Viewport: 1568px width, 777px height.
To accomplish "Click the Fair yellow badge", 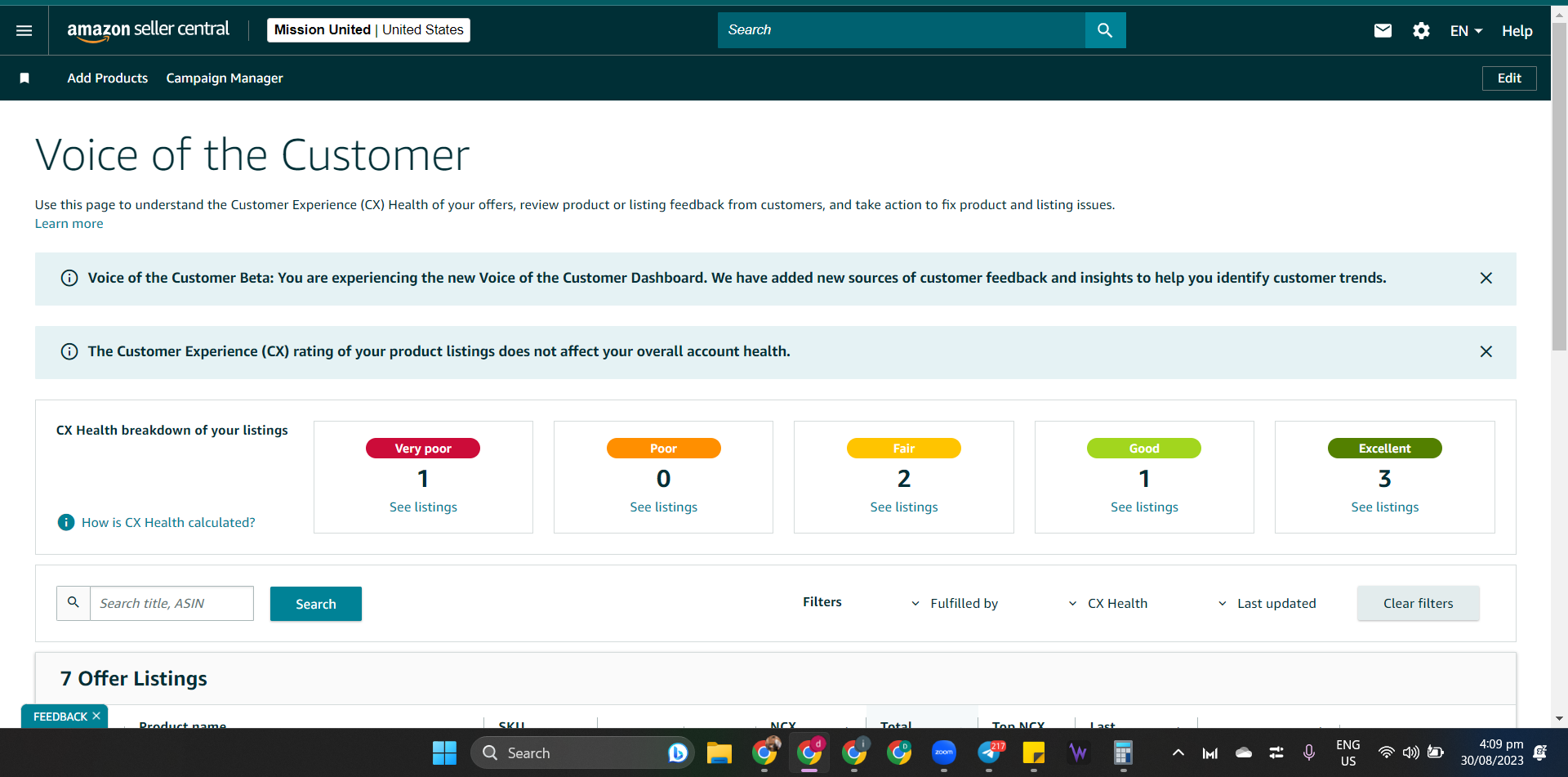I will coord(904,449).
